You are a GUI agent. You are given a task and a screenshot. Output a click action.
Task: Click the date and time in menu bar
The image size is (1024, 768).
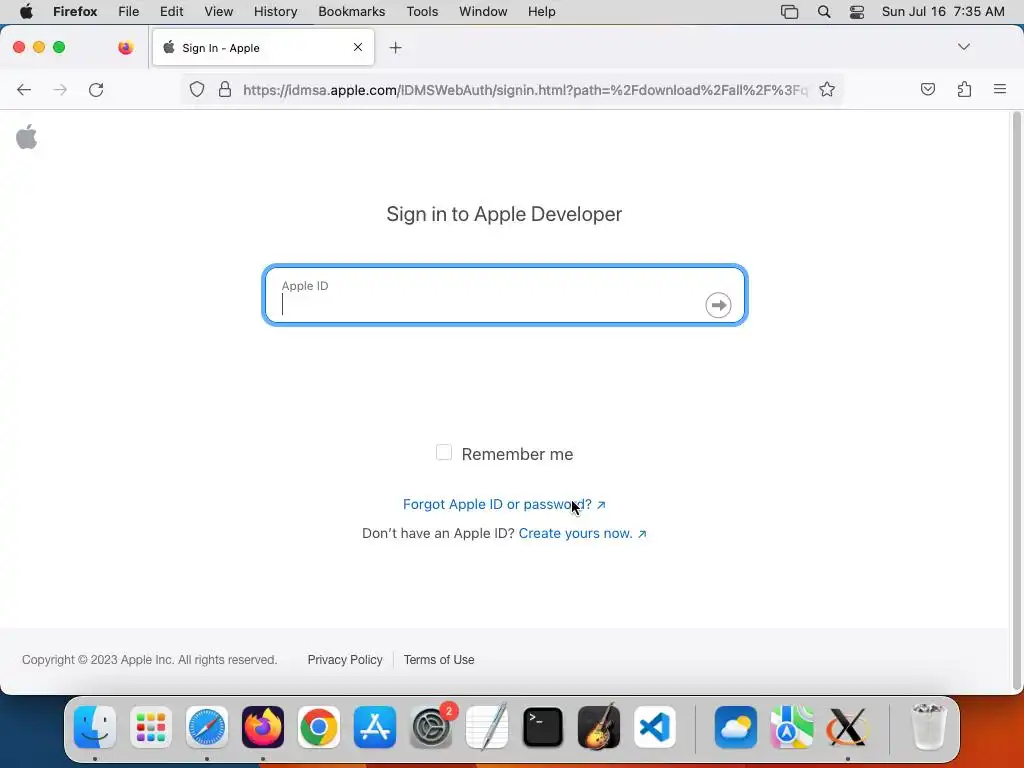(x=943, y=12)
